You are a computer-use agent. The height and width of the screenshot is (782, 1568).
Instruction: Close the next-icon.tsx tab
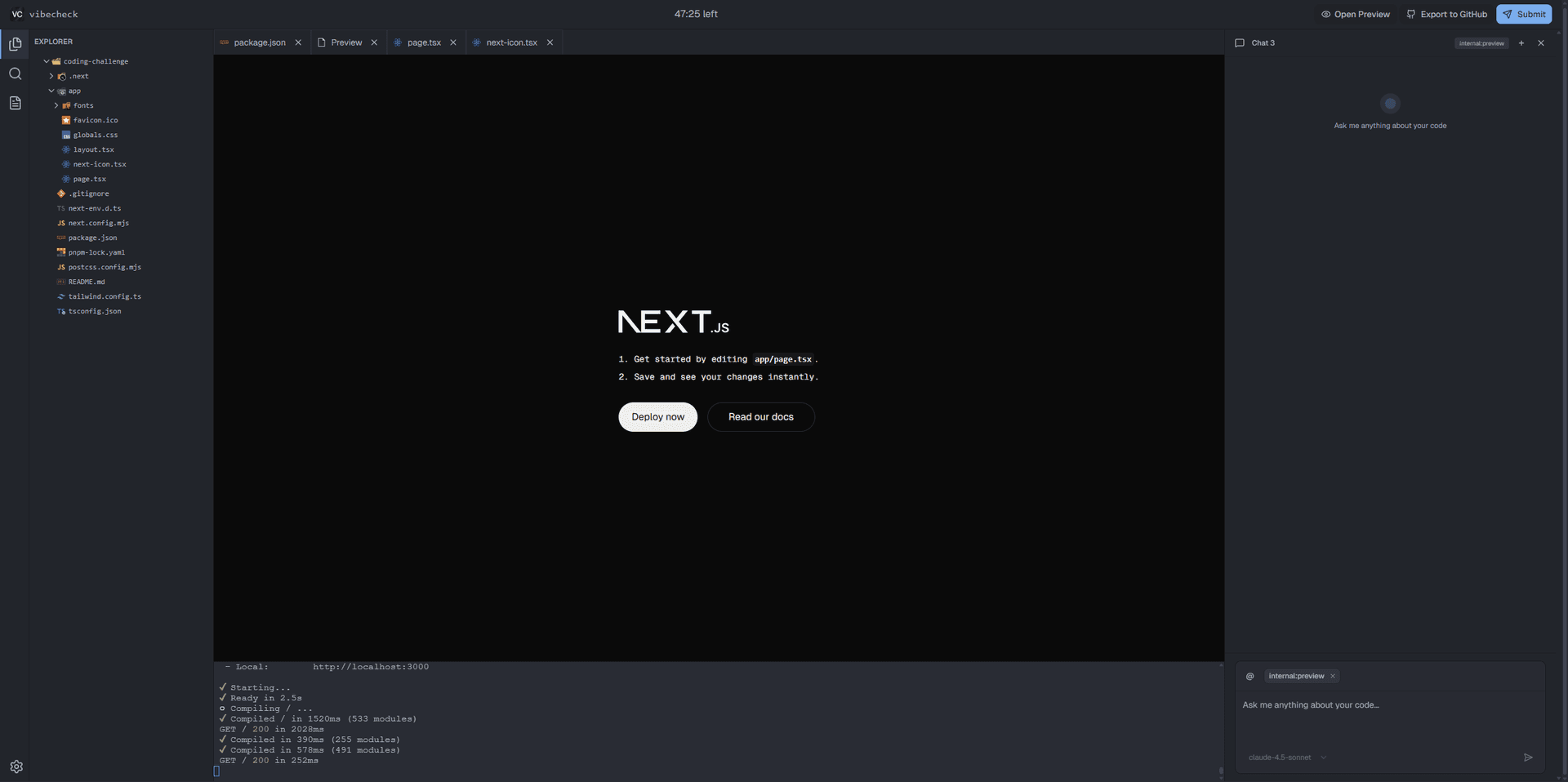(550, 42)
